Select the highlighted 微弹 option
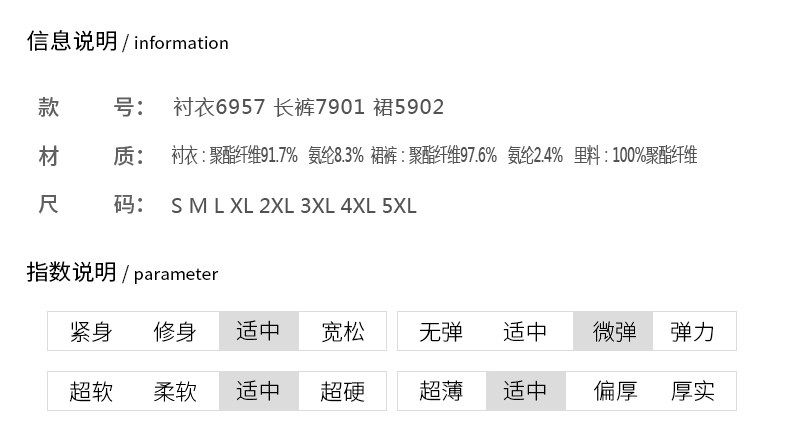This screenshot has height=442, width=790. pos(613,331)
